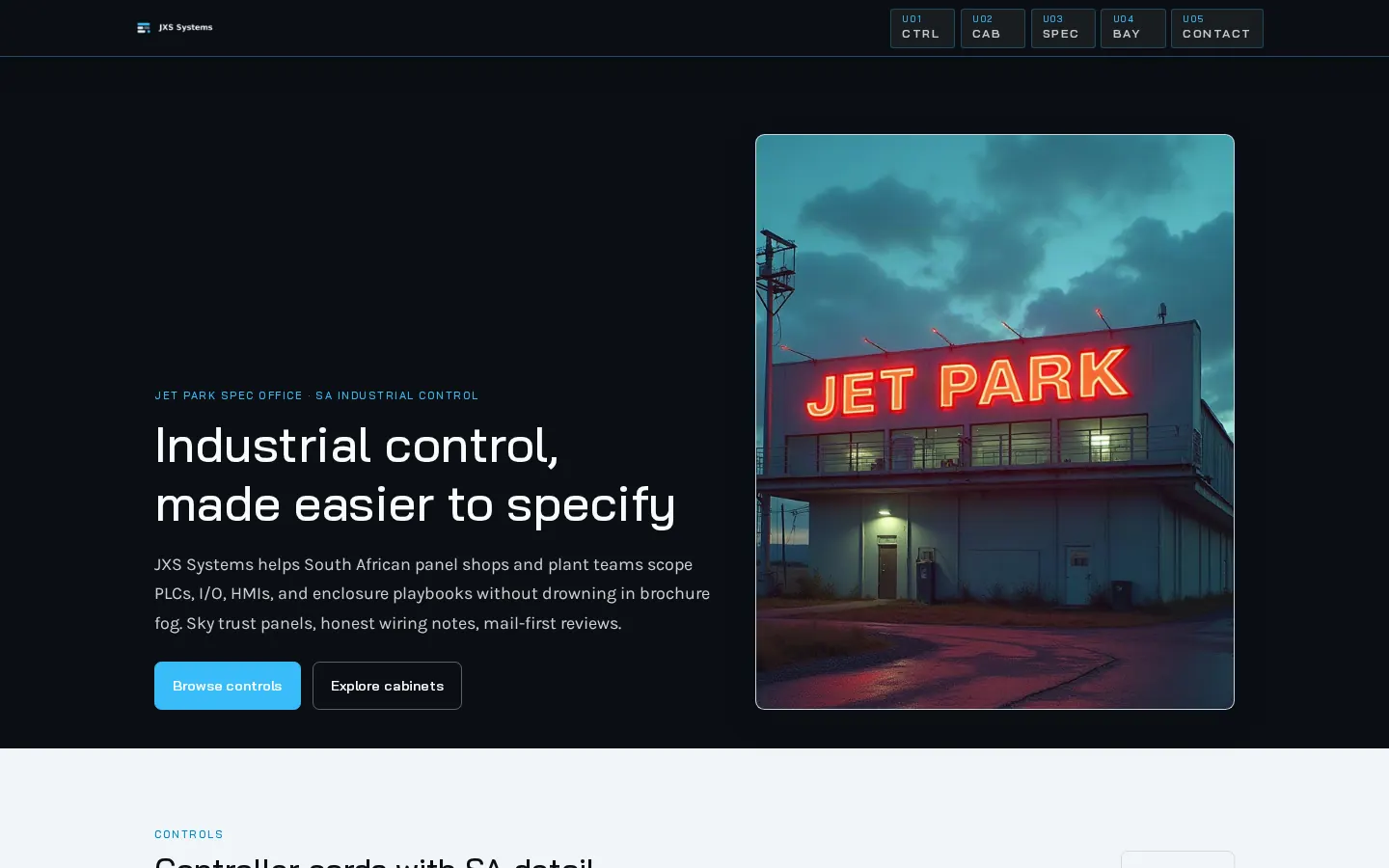The width and height of the screenshot is (1389, 868).
Task: Open the U05 CONTACT nav item
Action: pos(1217,28)
